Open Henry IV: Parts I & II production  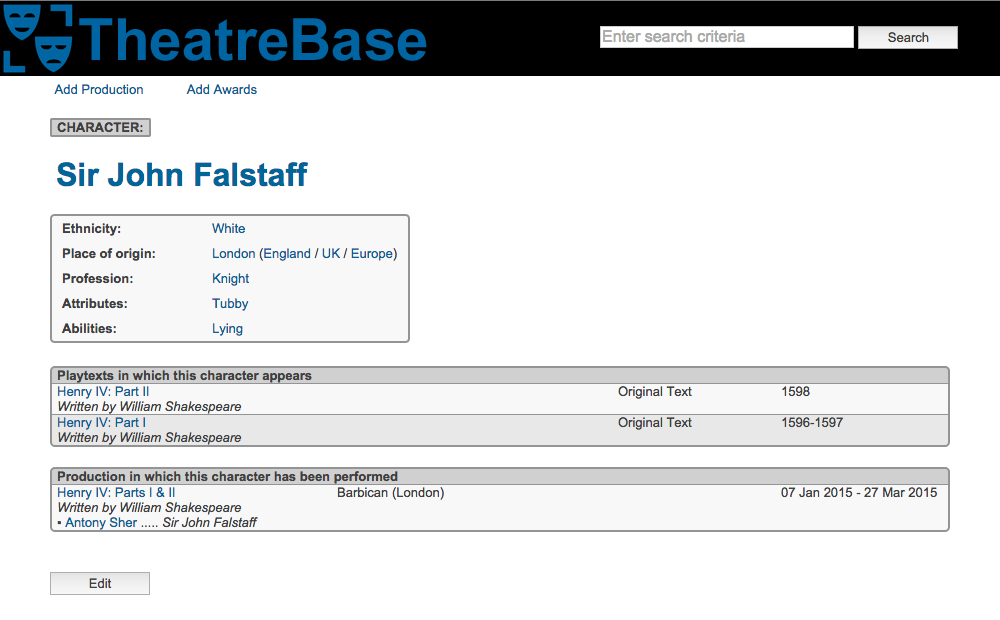point(116,493)
